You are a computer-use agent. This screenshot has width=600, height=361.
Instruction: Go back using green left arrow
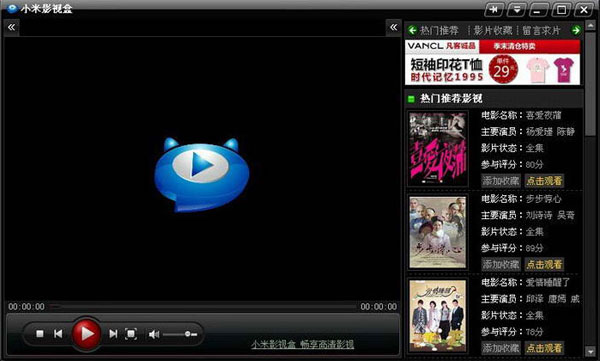click(412, 30)
